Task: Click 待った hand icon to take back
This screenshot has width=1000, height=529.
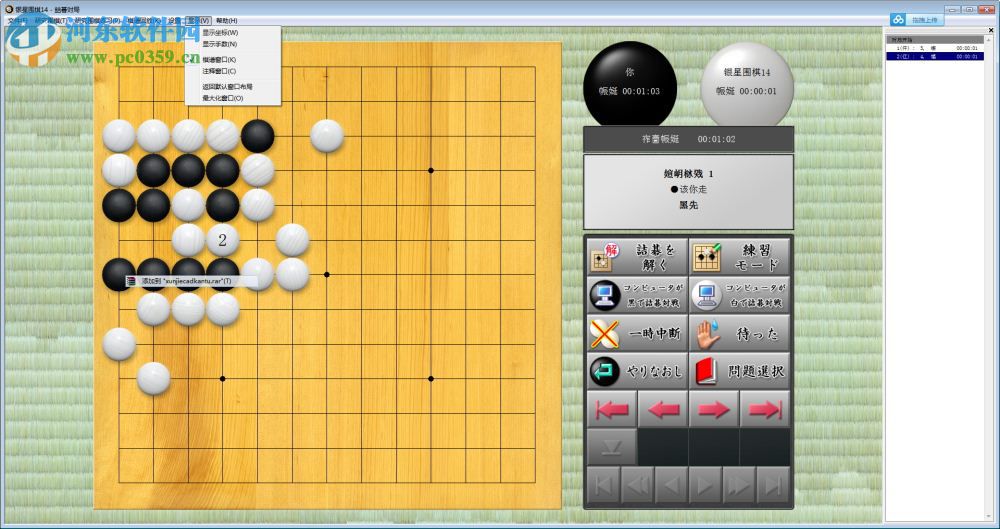Action: click(740, 333)
